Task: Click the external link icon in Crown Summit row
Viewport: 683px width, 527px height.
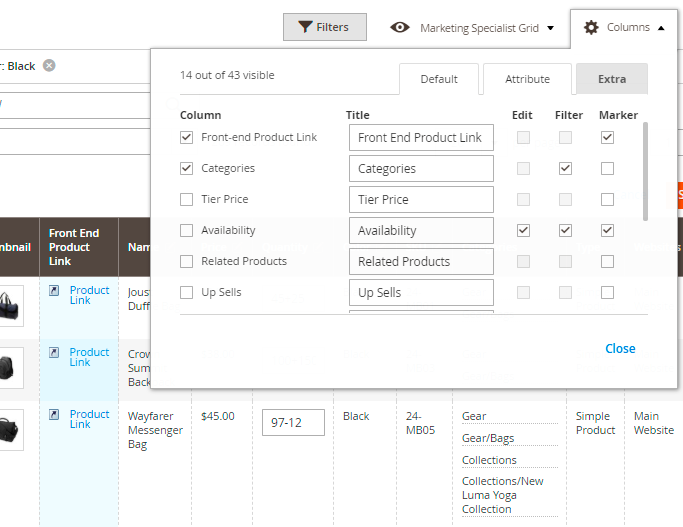Action: click(x=54, y=353)
